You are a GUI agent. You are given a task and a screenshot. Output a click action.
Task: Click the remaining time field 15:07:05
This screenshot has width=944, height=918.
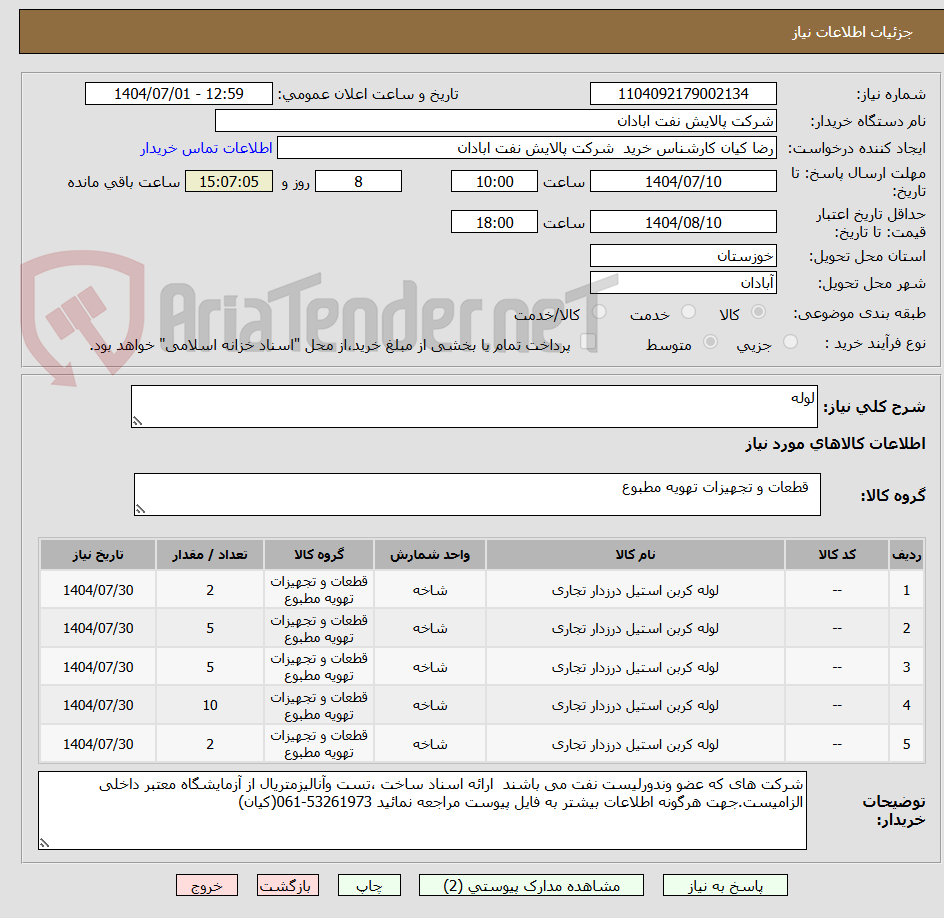229,181
